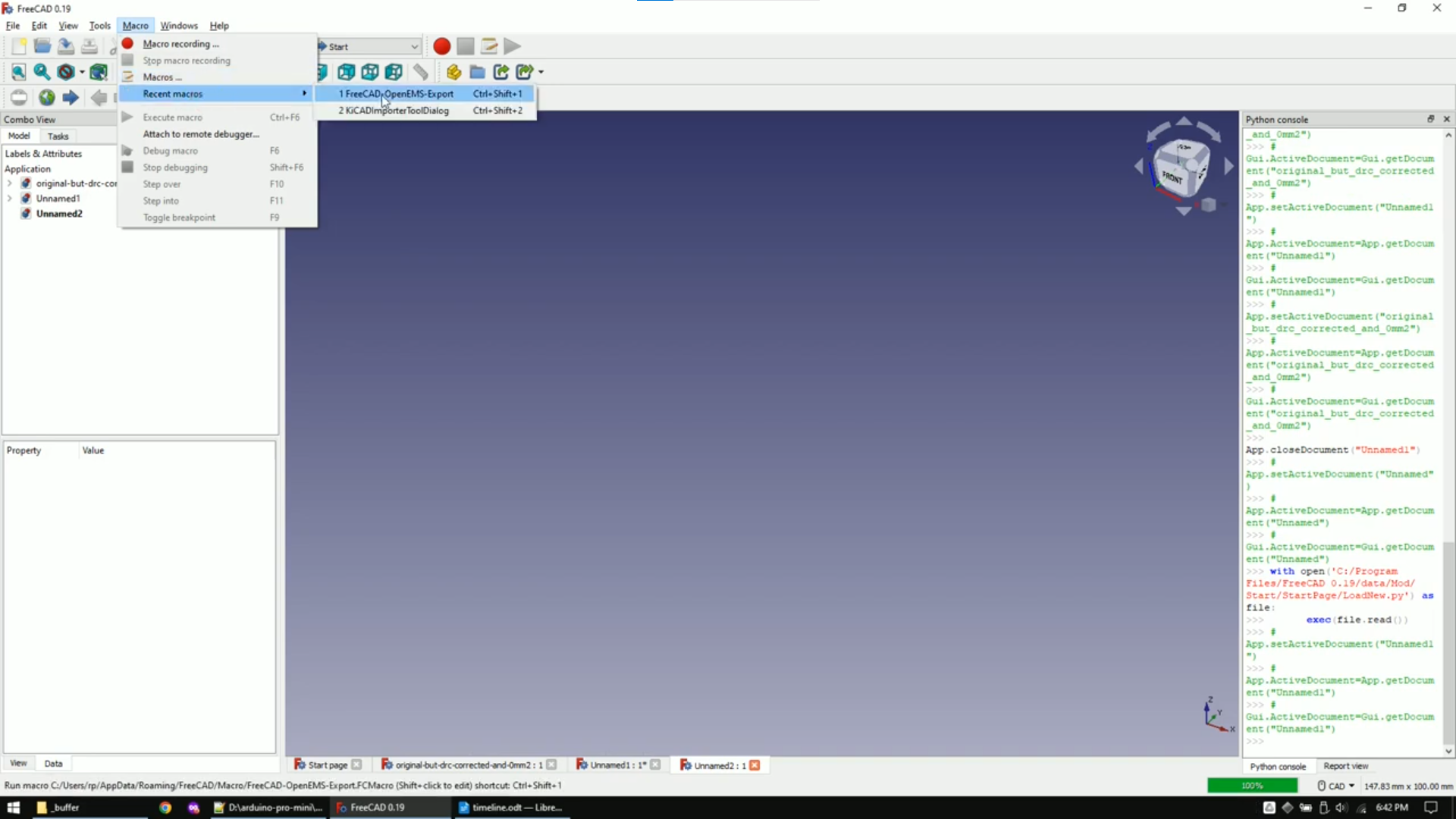This screenshot has width=1456, height=819.
Task: Expand the original-but-drc-cor tree item
Action: pyautogui.click(x=9, y=184)
